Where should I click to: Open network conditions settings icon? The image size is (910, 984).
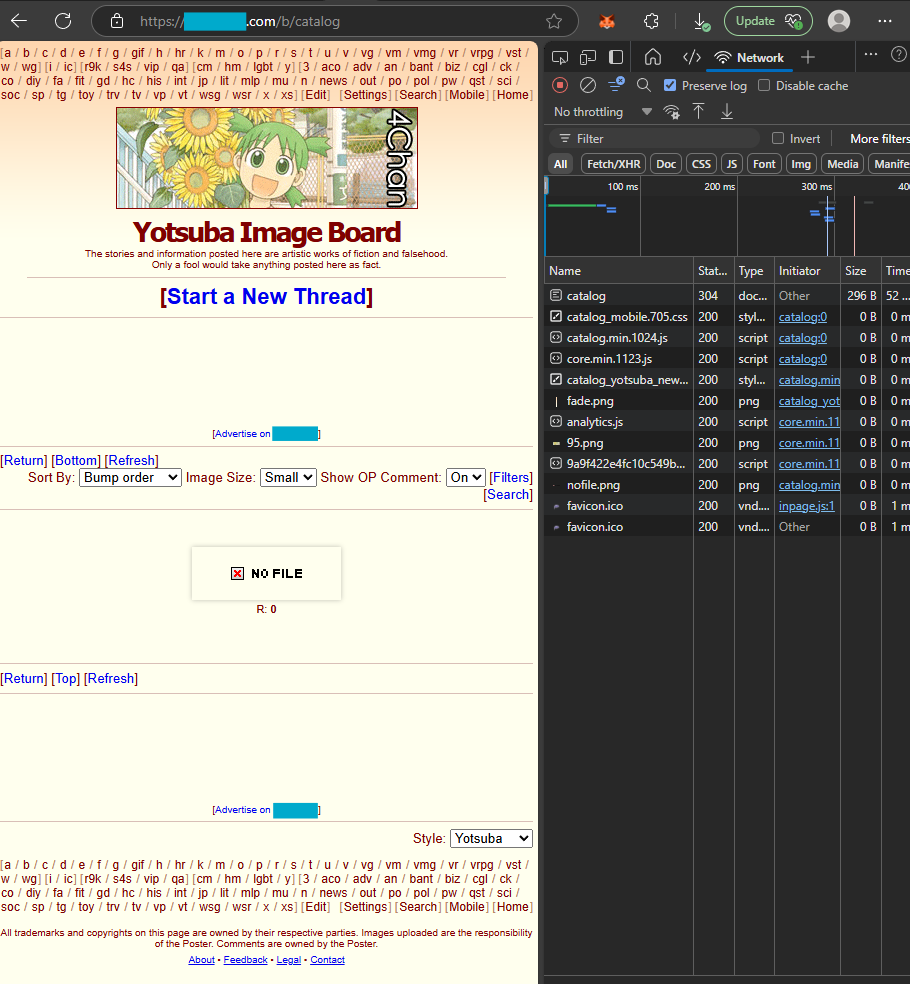(x=672, y=112)
